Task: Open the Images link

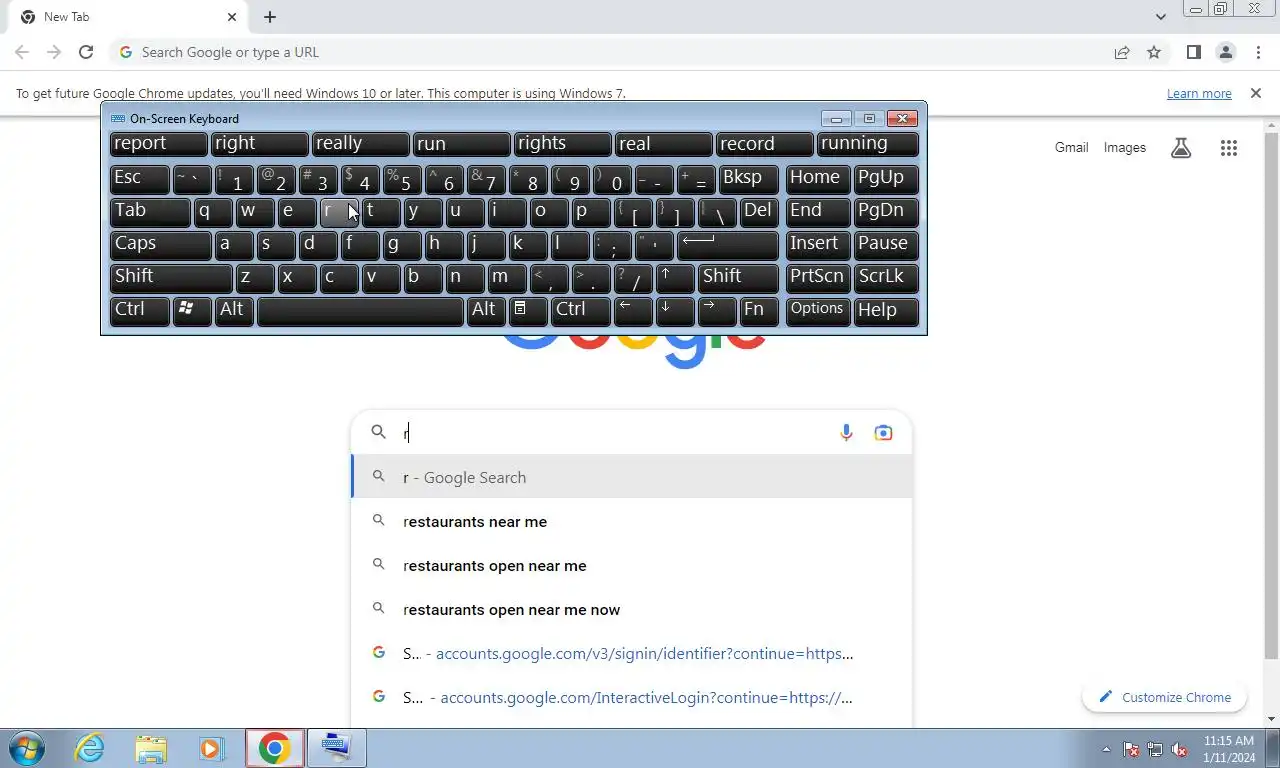Action: pos(1125,148)
